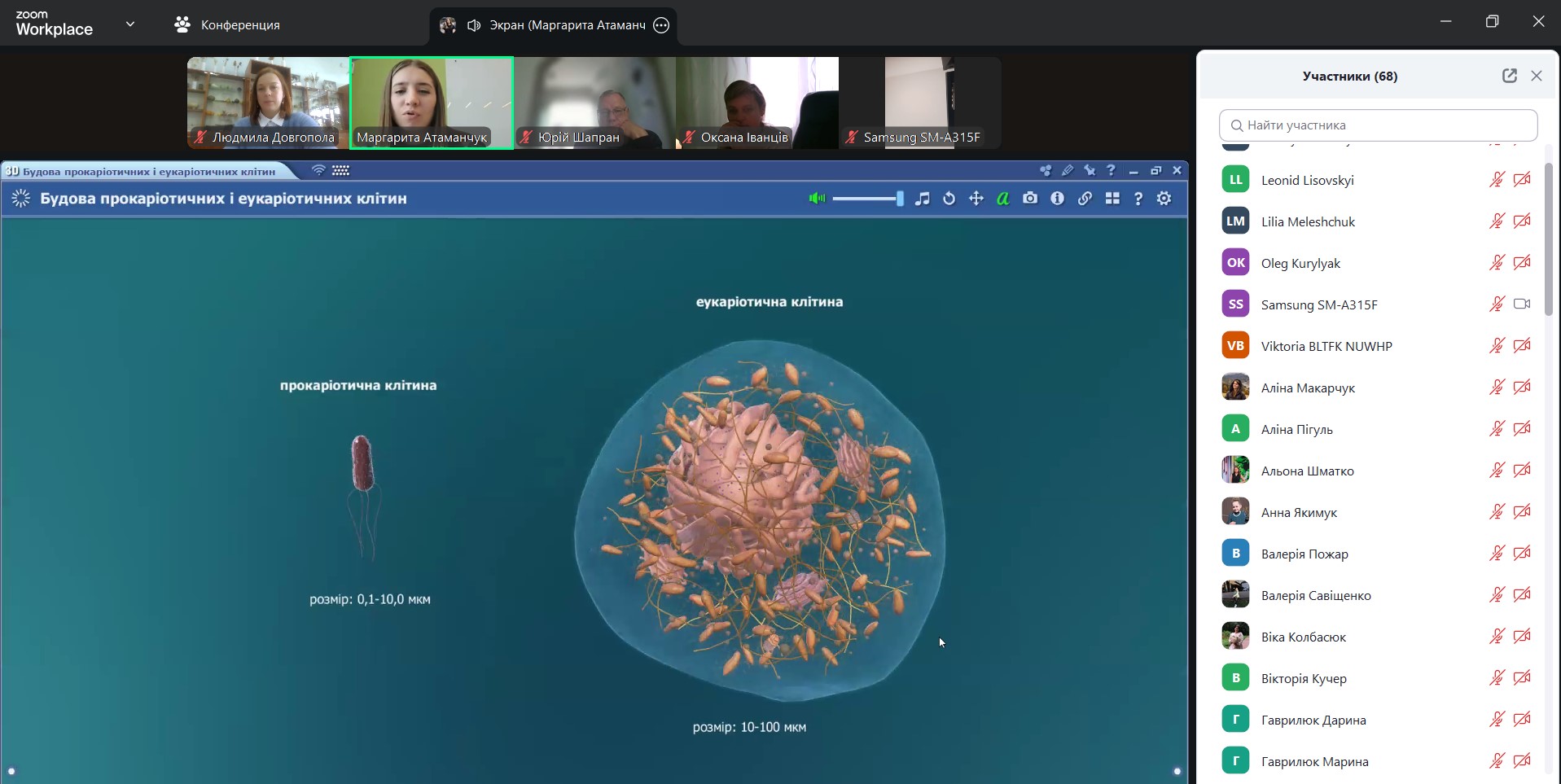1561x784 pixels.
Task: Adjust the volume slider handle
Action: click(899, 199)
